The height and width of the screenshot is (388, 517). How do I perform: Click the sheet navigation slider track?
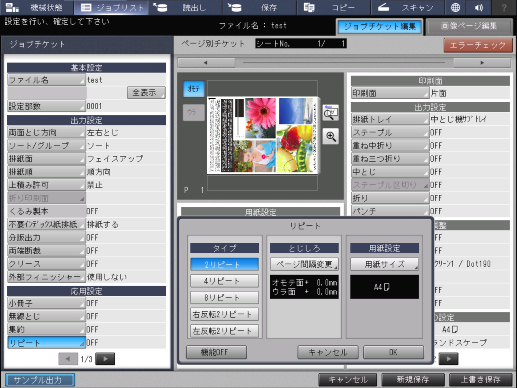click(344, 62)
